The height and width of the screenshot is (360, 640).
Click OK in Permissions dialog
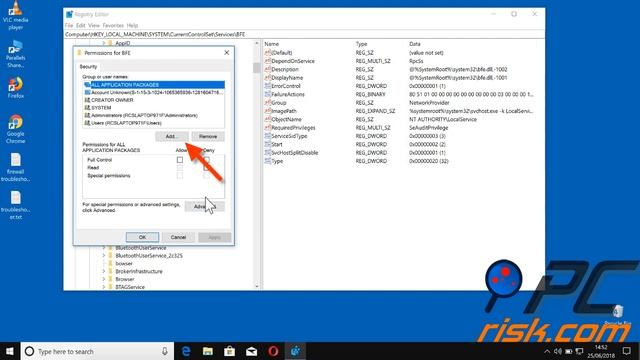[x=142, y=237]
